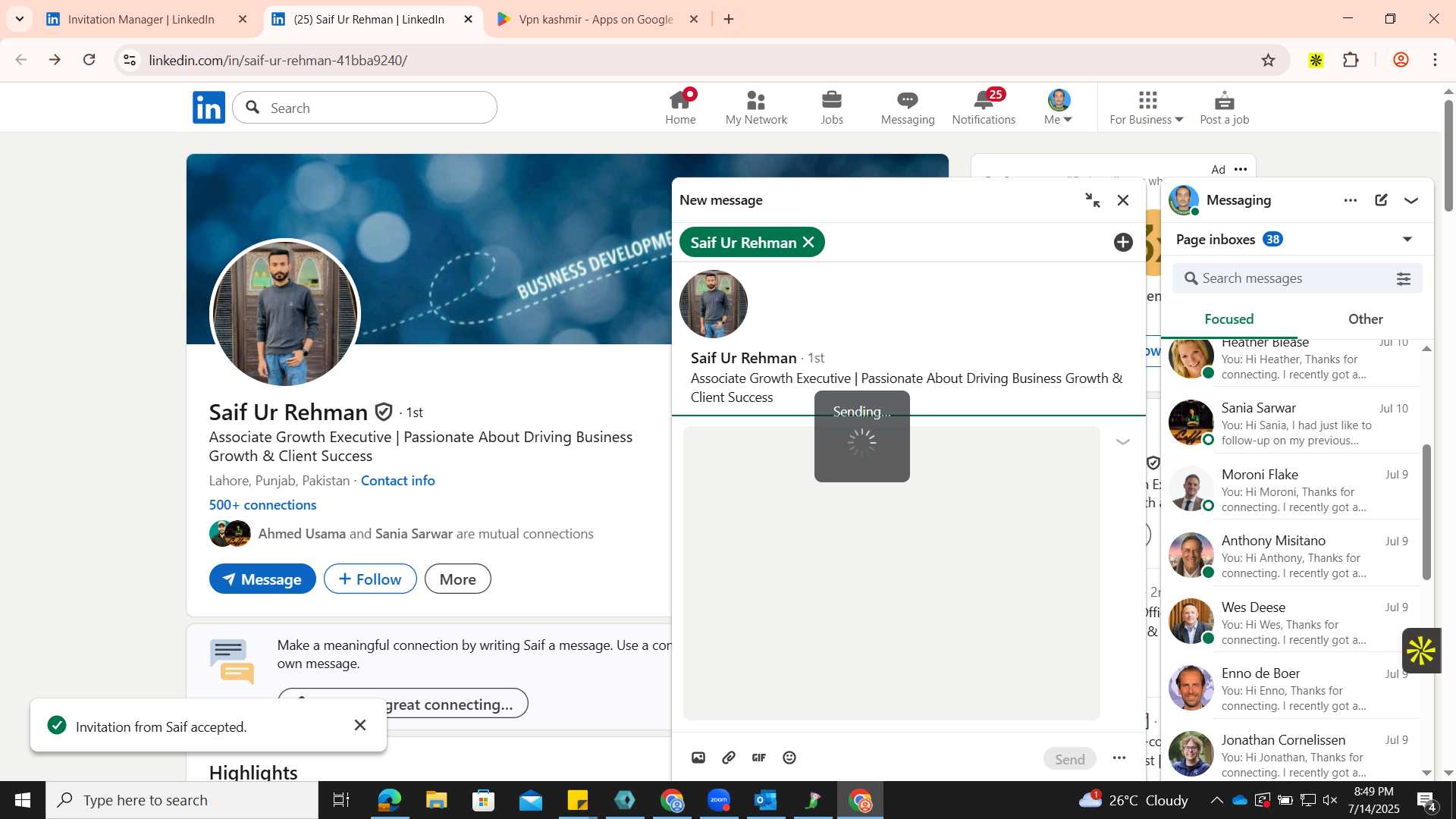Open Windows Start menu
Screen dimensions: 1456x819
point(22,800)
